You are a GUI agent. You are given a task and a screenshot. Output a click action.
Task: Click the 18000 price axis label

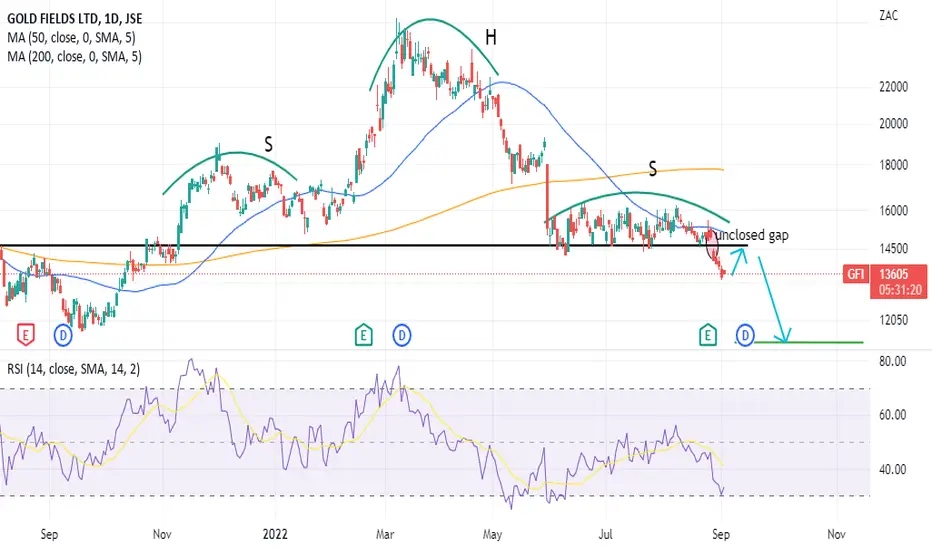(x=893, y=165)
